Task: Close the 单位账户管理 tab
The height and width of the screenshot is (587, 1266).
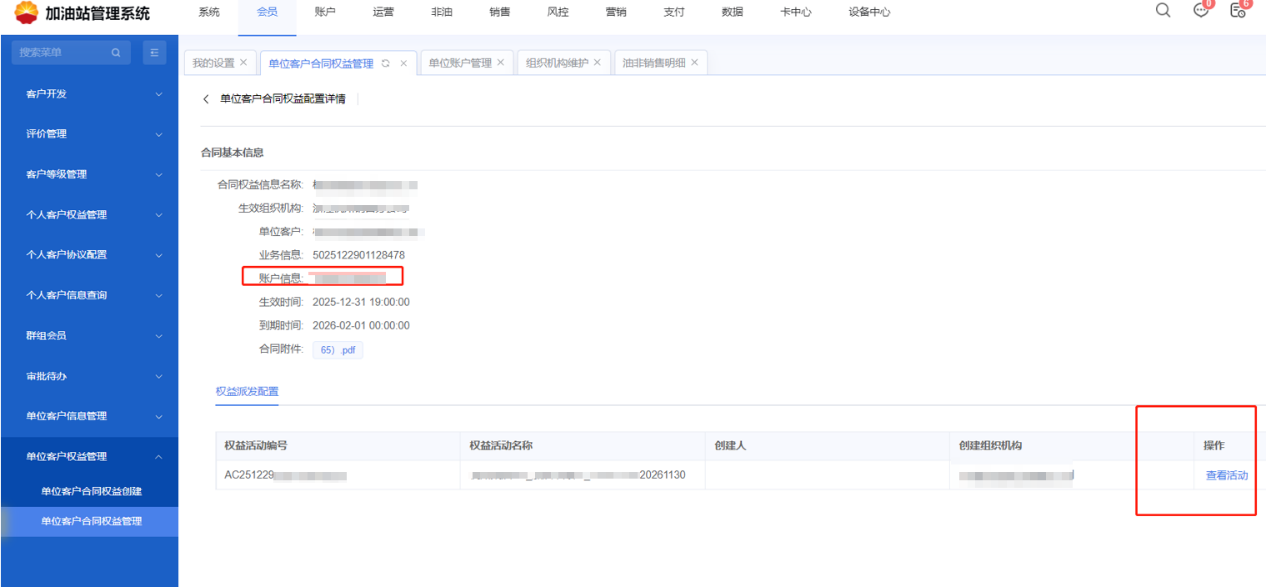Action: click(x=501, y=63)
